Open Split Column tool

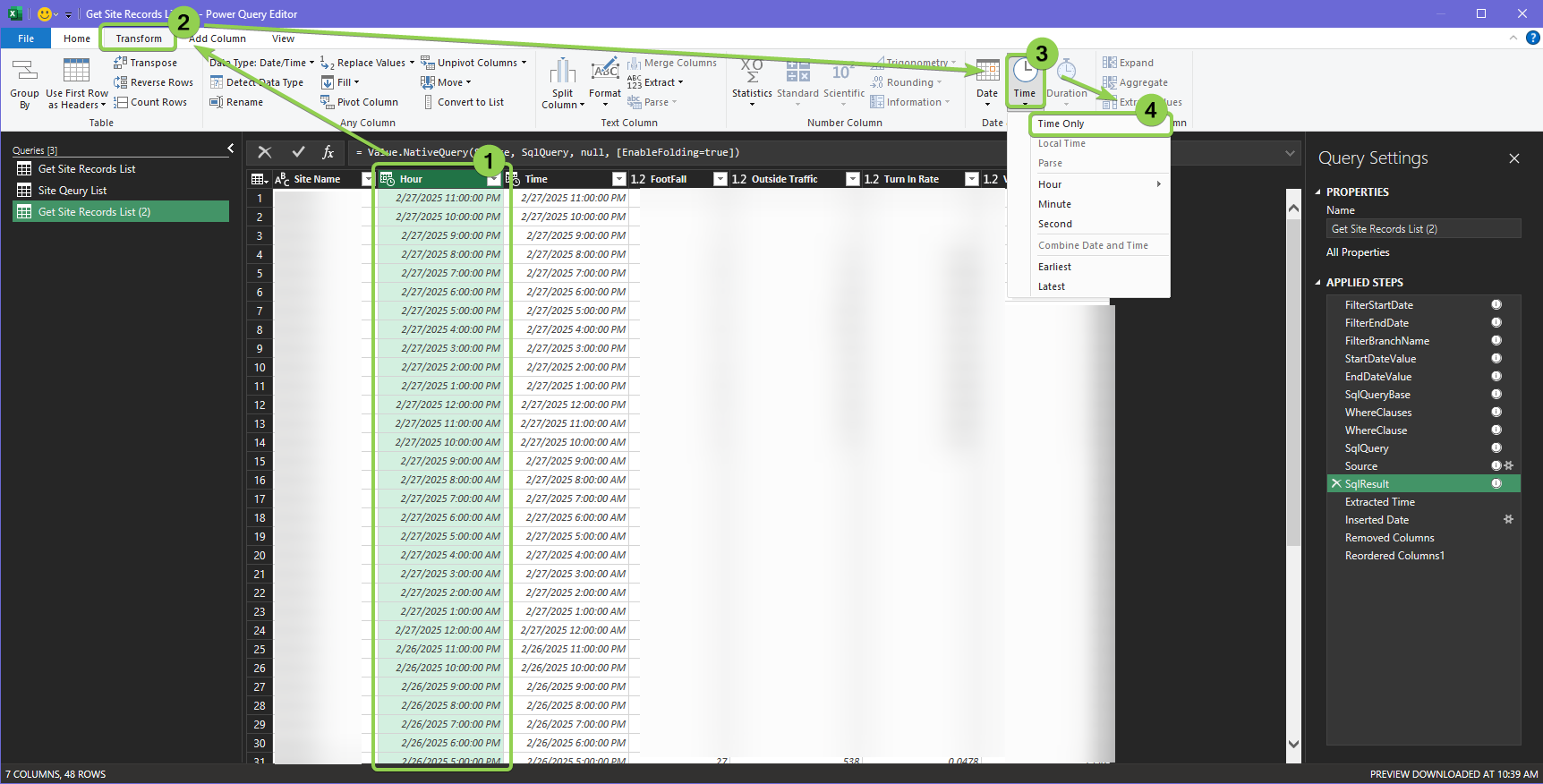tap(563, 84)
